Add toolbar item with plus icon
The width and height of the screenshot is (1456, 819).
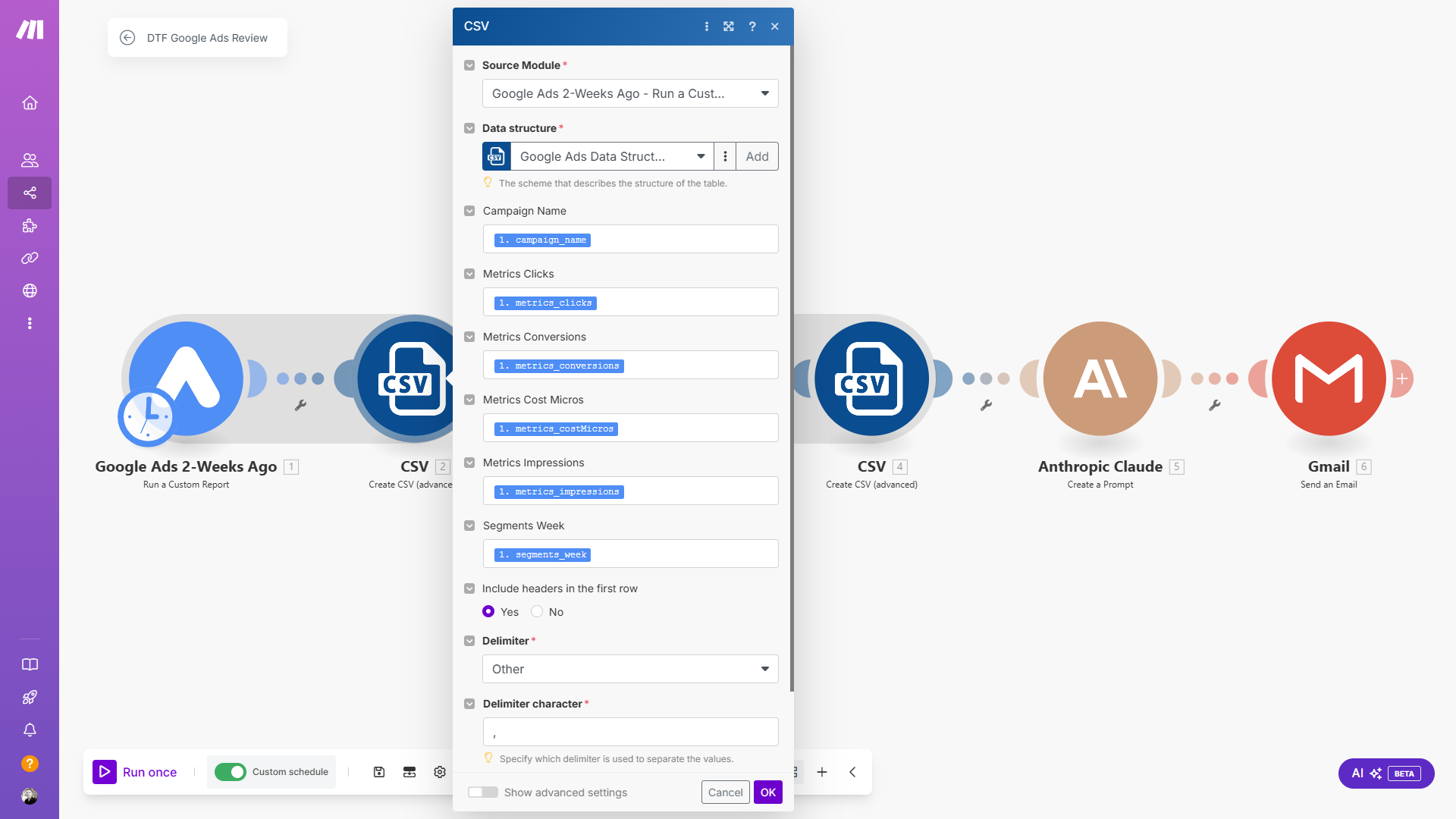(822, 772)
